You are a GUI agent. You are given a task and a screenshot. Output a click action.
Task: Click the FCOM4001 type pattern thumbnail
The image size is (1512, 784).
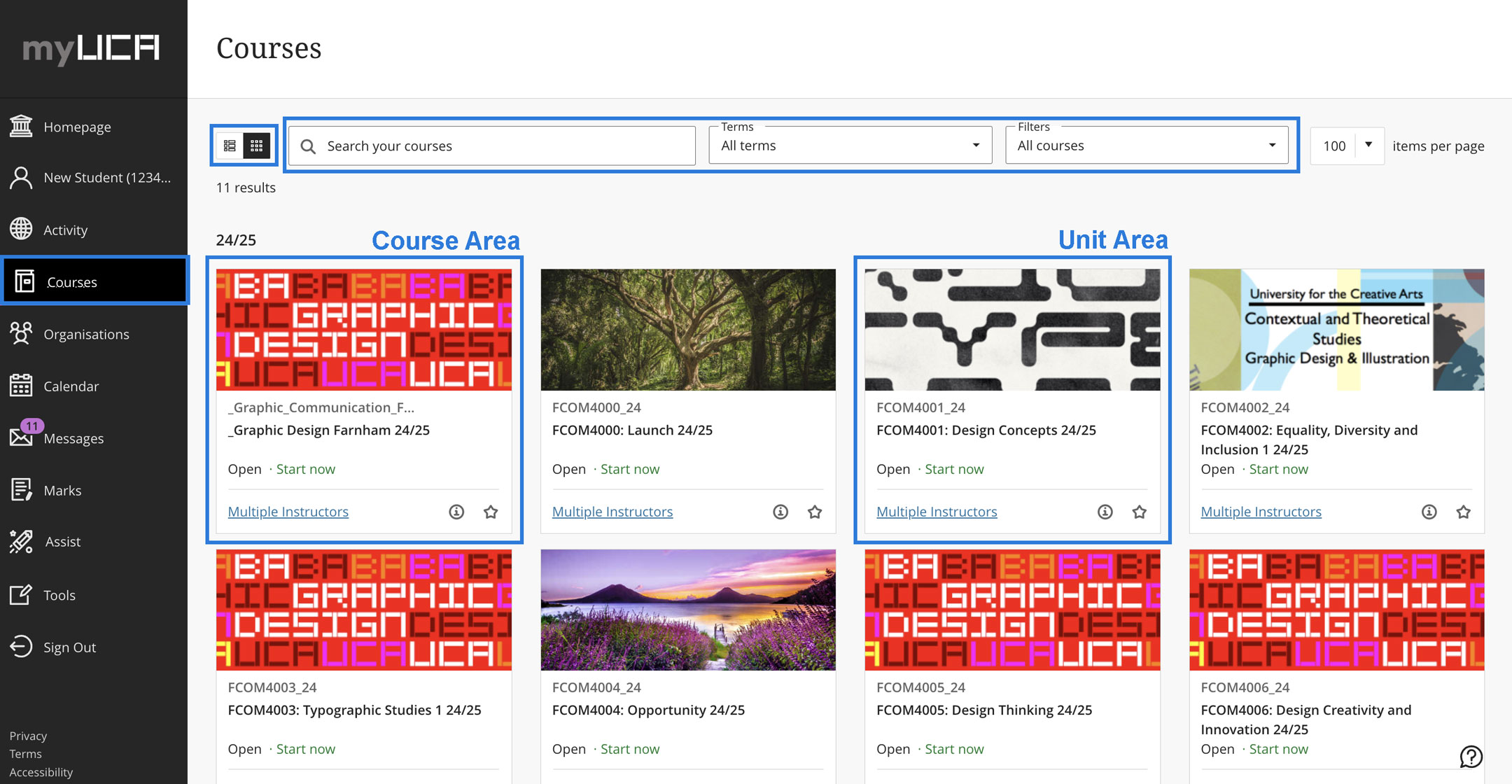pos(1012,330)
